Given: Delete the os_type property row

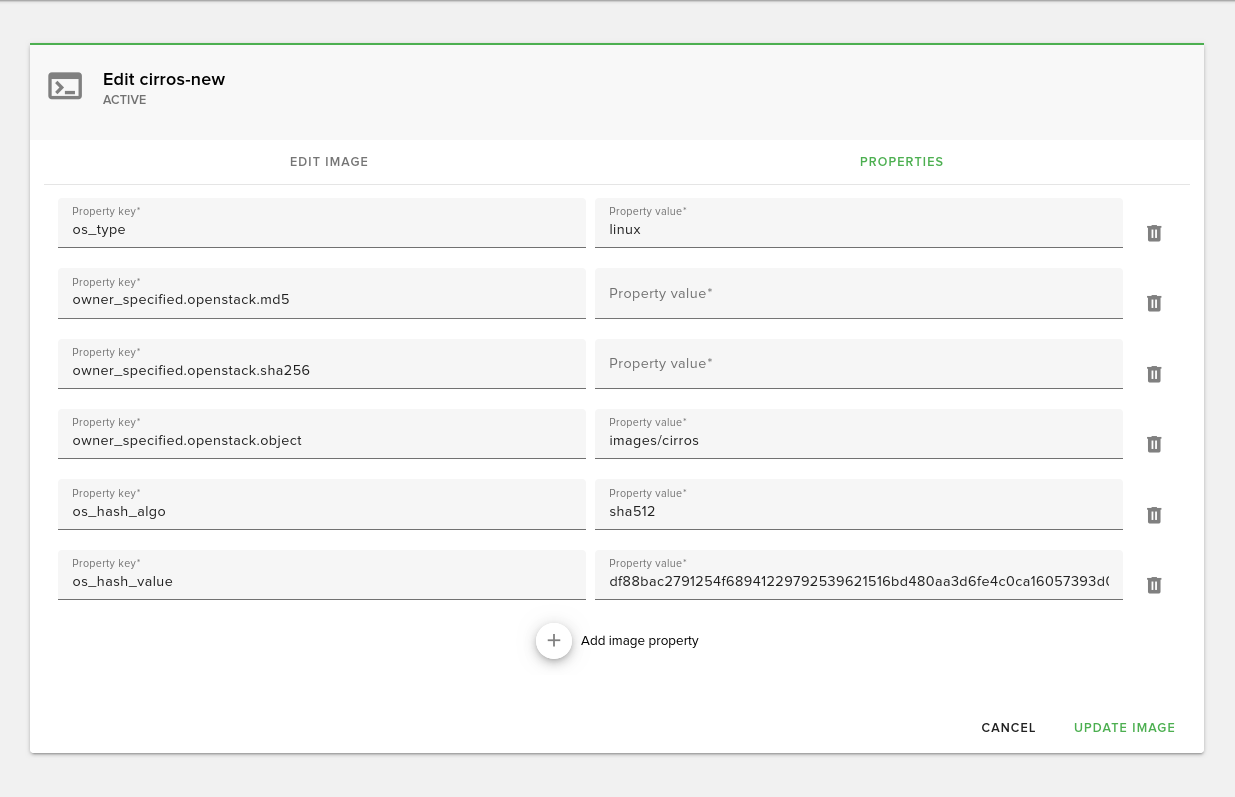Looking at the screenshot, I should pyautogui.click(x=1153, y=233).
